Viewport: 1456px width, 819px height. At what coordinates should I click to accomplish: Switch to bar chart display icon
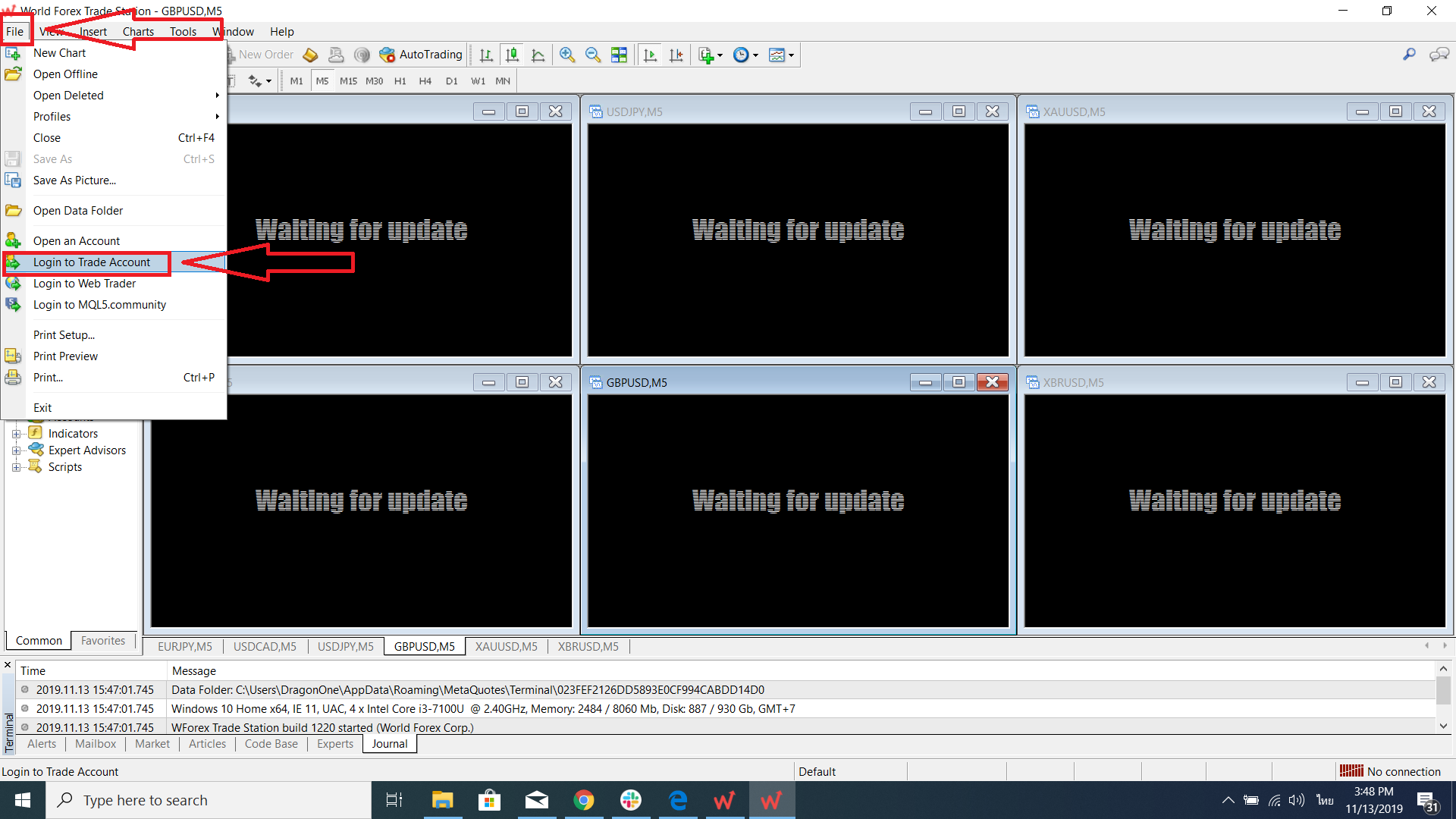[x=486, y=55]
